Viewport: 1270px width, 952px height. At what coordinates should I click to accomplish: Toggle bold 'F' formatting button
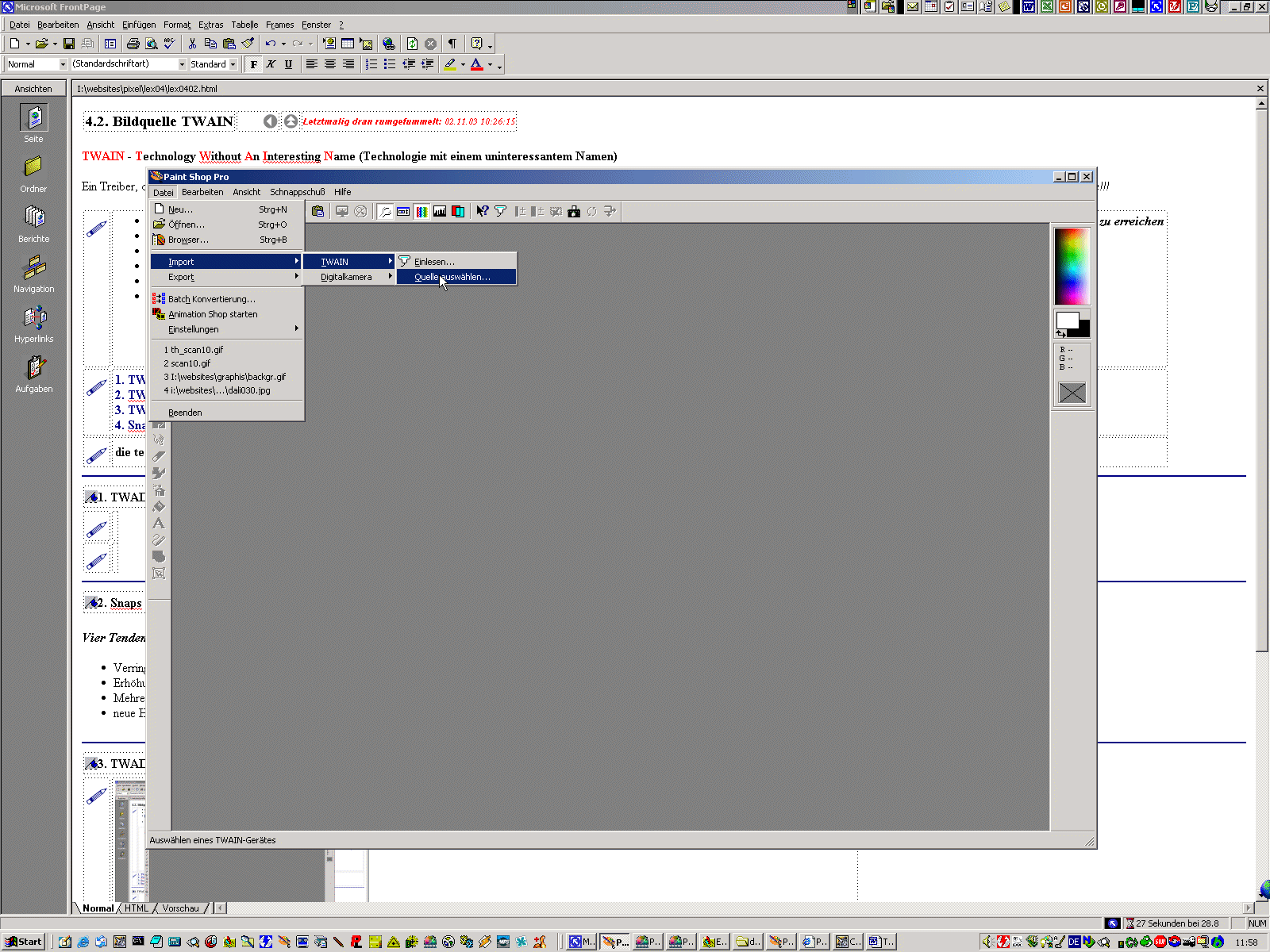[253, 64]
